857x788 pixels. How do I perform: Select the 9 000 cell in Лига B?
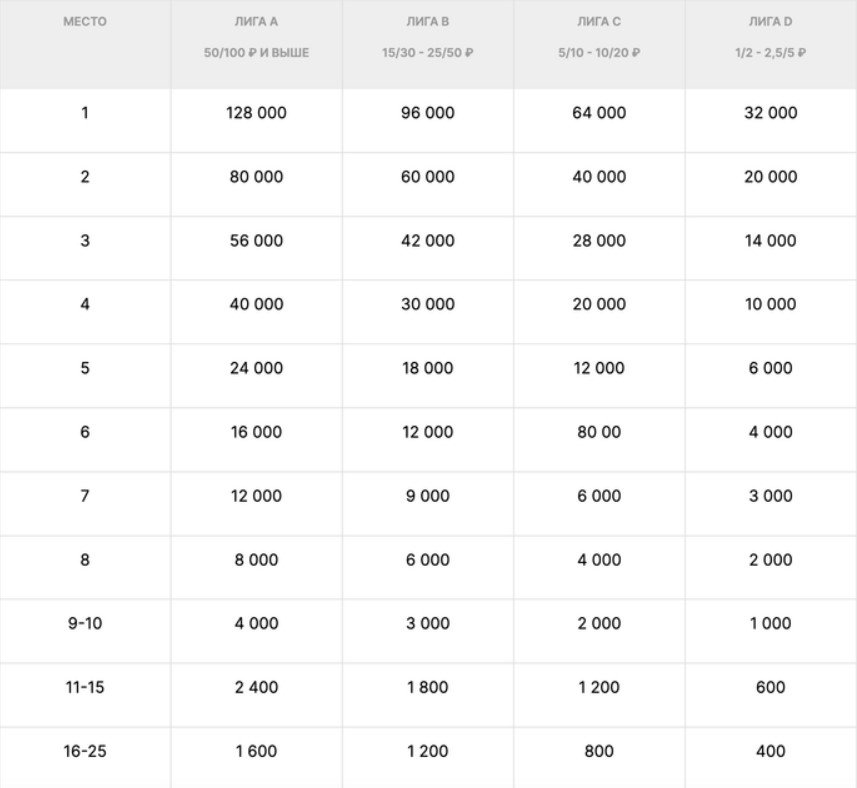click(x=428, y=496)
